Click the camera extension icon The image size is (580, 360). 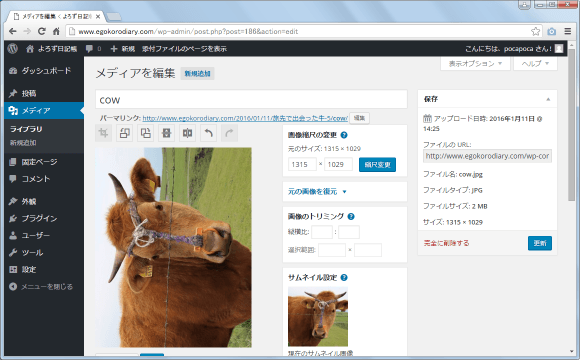(552, 31)
